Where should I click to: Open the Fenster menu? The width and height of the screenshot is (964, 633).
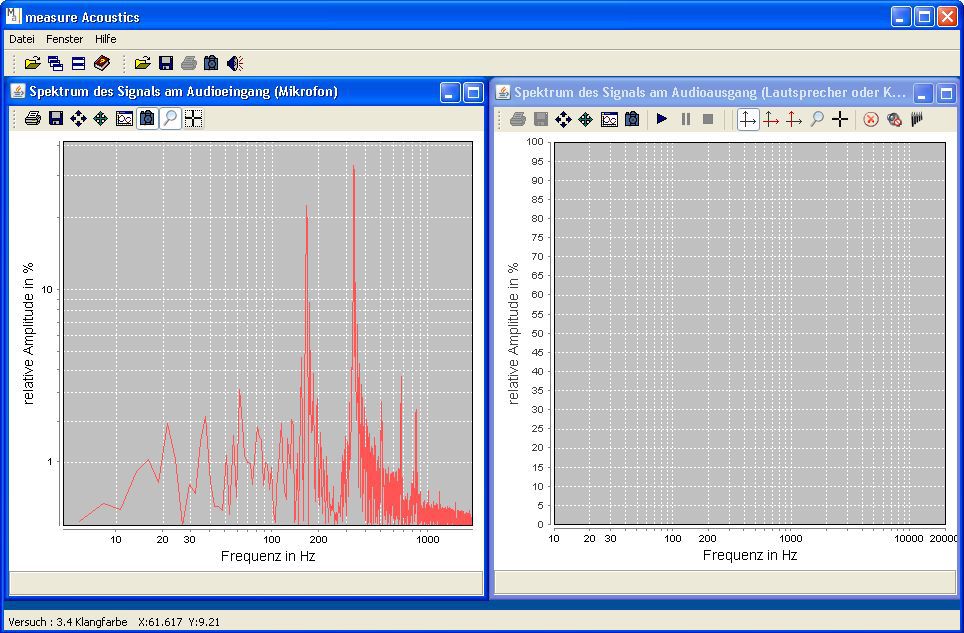(x=65, y=39)
